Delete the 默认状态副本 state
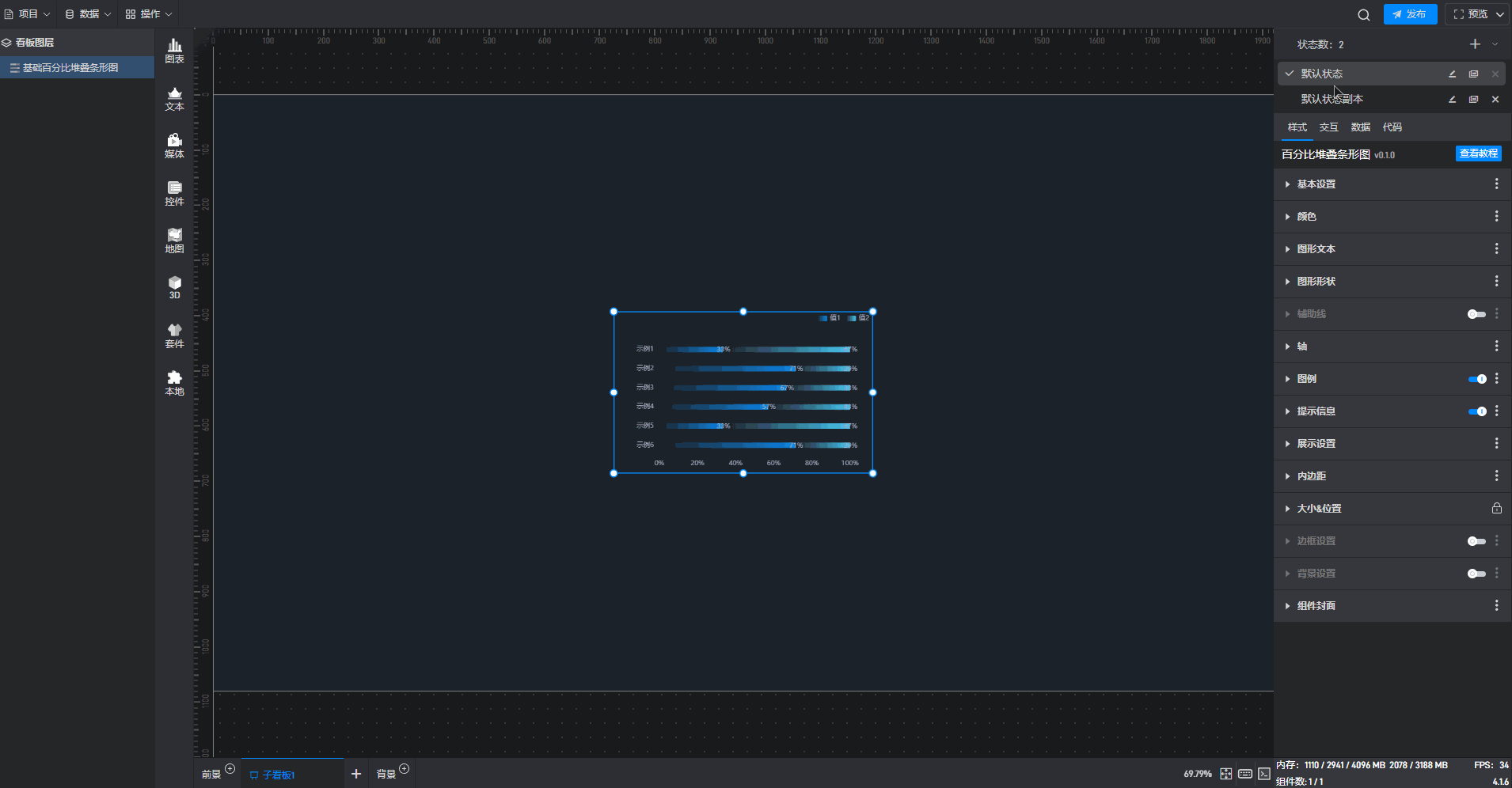The width and height of the screenshot is (1512, 788). (1495, 100)
